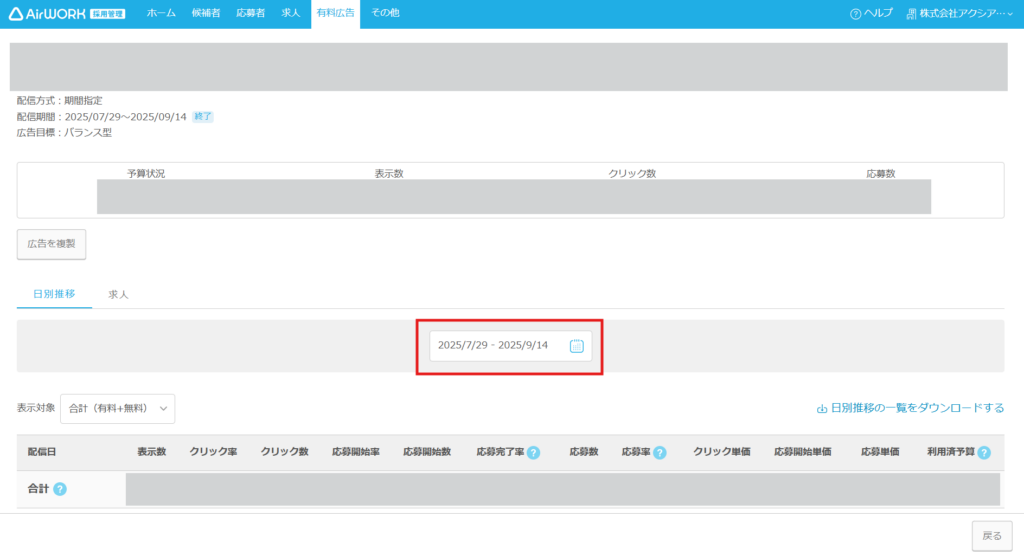Viewport: 1024px width, 556px height.
Task: Click help icon next to 応募完了率
Action: pos(533,453)
